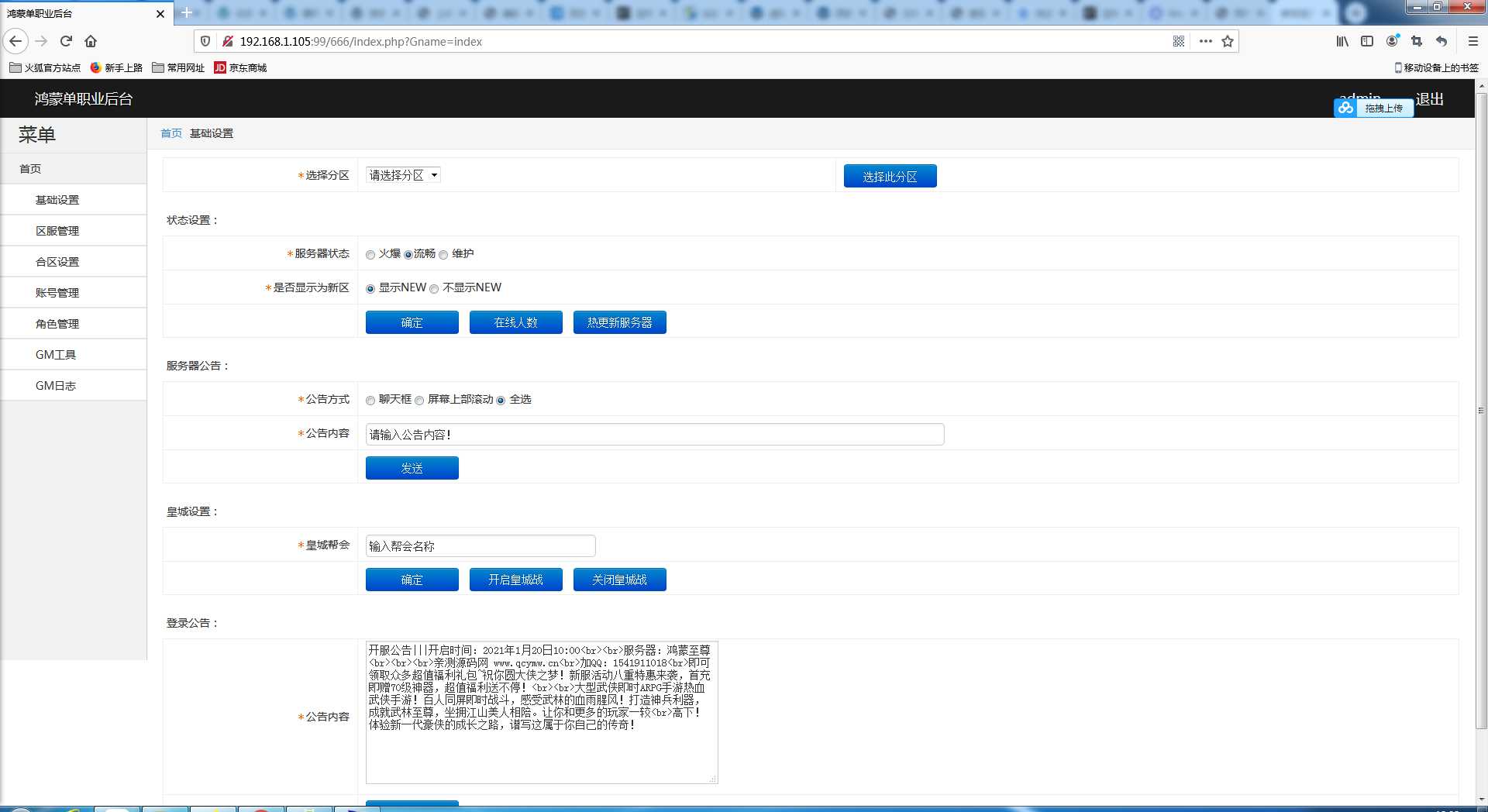This screenshot has height=812, width=1488.
Task: Open the 常用网址 bookmarks folder
Action: 178,67
